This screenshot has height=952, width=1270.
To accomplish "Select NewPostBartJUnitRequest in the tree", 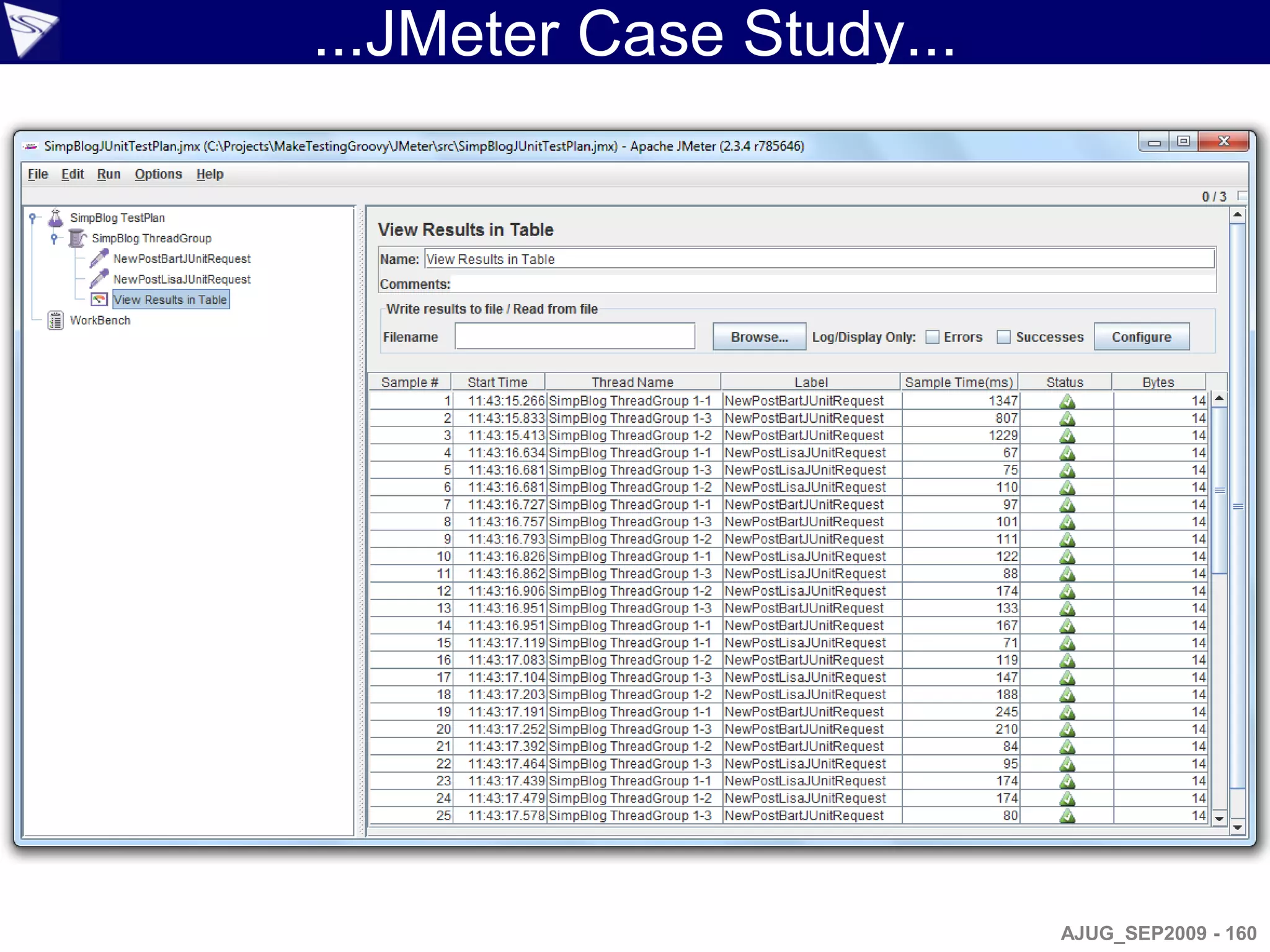I will click(182, 258).
